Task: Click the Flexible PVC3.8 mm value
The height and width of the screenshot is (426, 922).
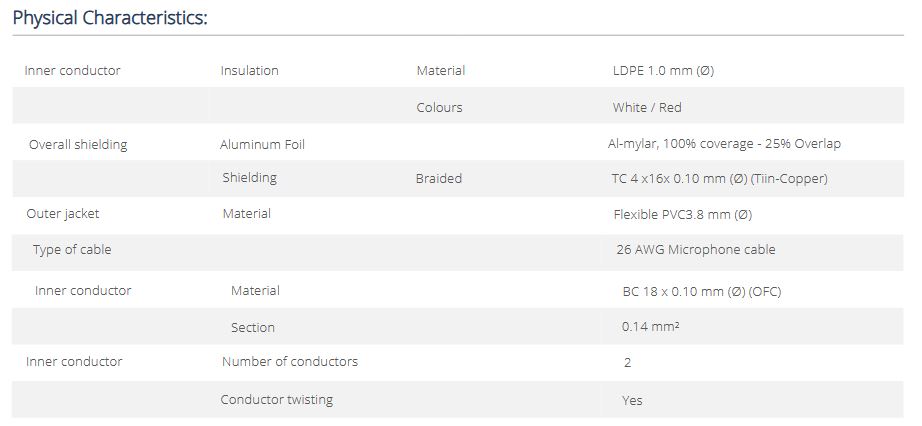Action: [x=682, y=214]
